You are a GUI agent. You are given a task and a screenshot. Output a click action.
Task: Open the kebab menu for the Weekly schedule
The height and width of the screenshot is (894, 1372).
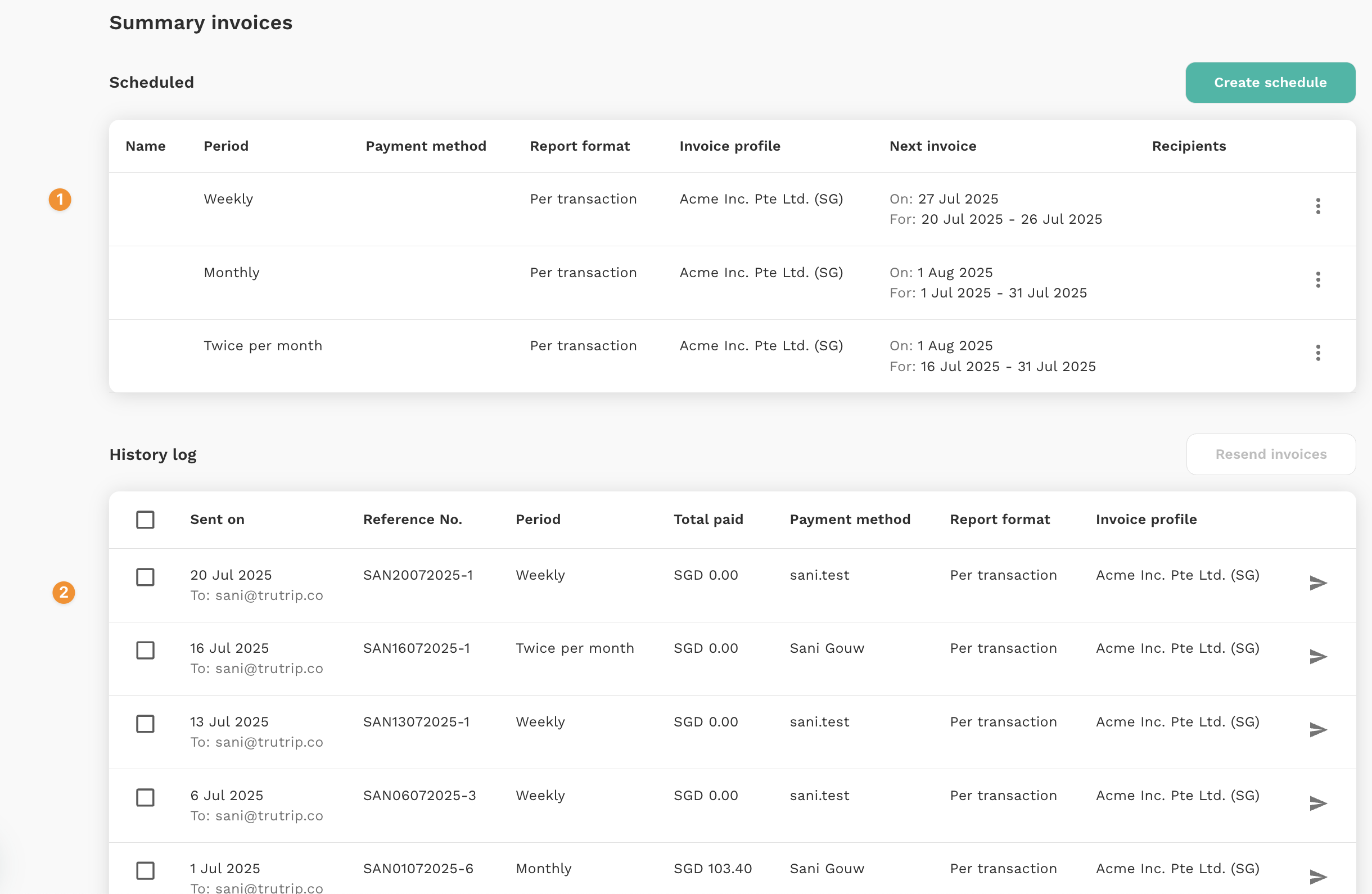(1318, 206)
